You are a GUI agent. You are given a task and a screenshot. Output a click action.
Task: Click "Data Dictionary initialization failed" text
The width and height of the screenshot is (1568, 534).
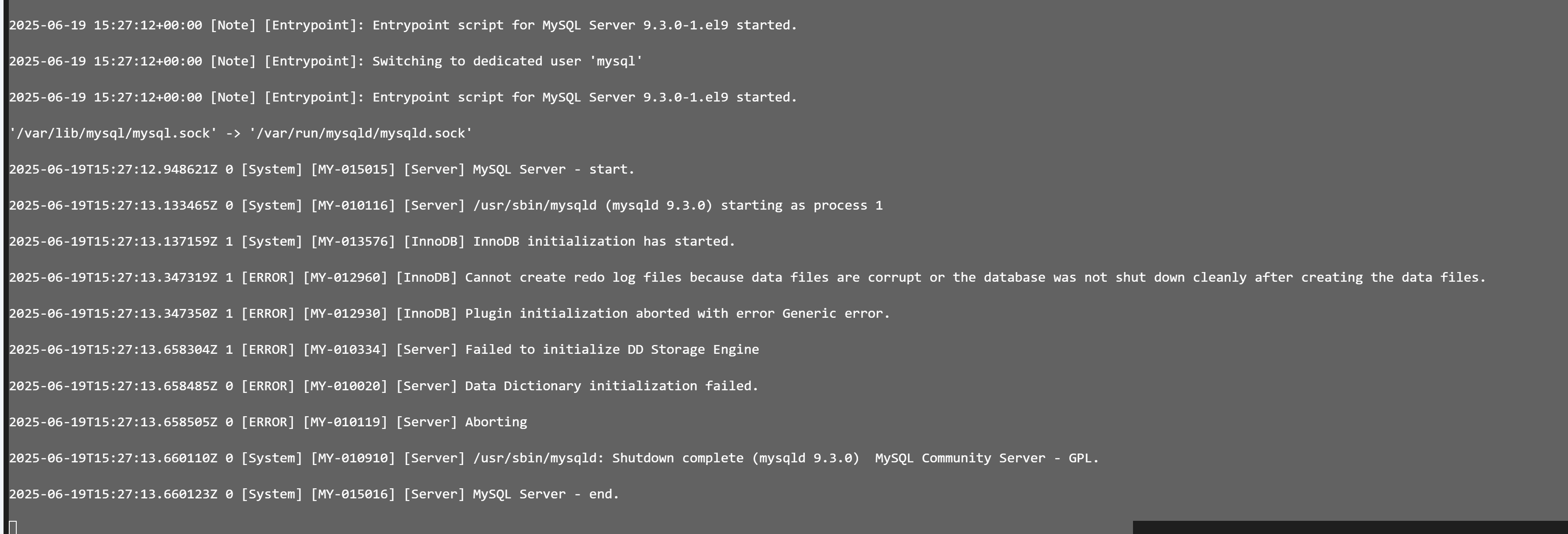[x=612, y=385]
